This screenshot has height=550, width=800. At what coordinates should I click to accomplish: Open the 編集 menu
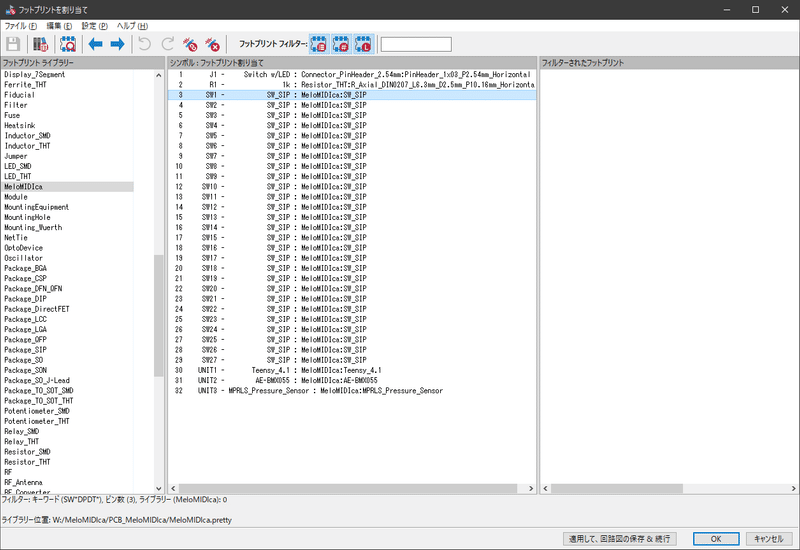59,26
